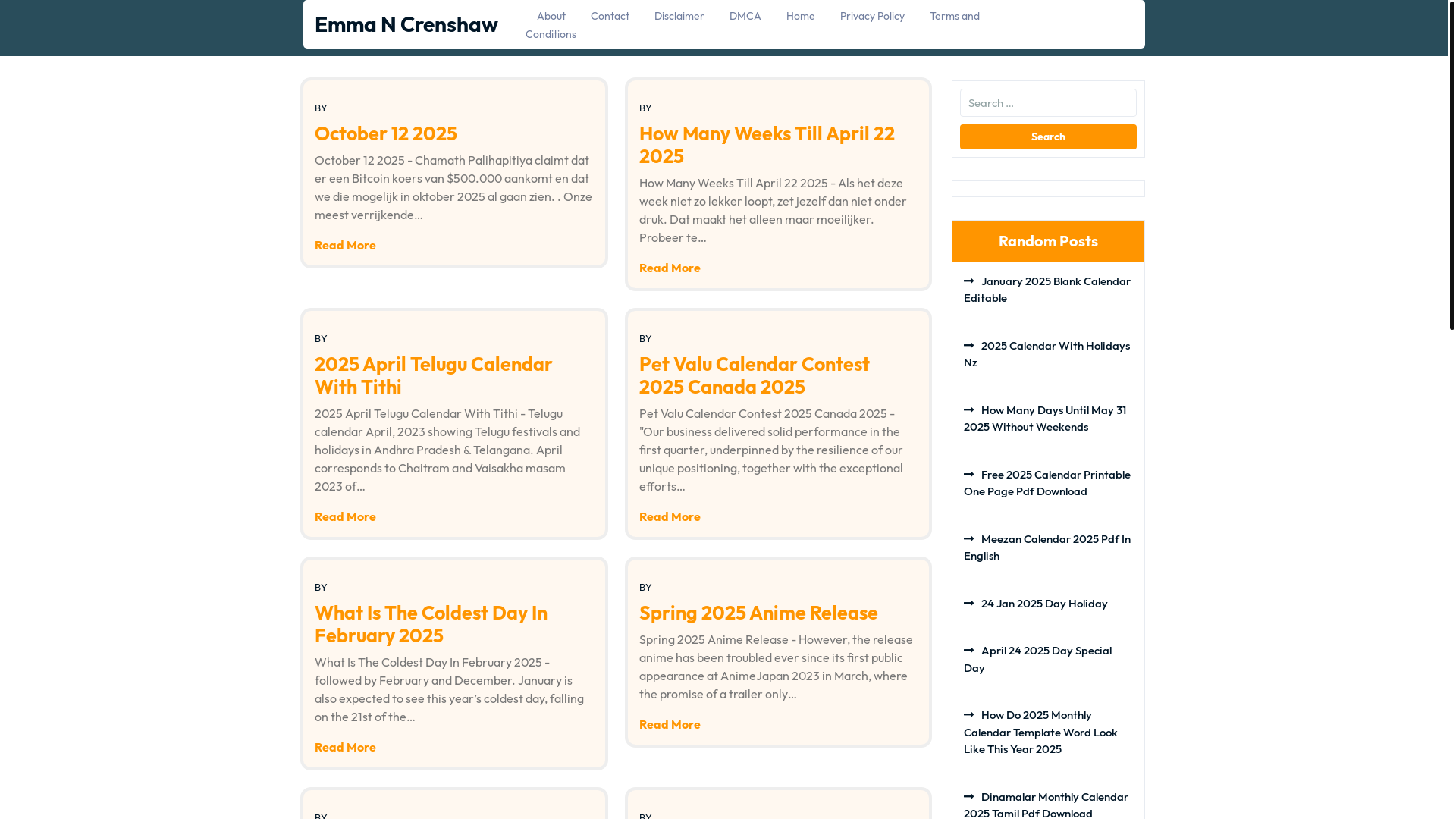The height and width of the screenshot is (819, 1456).
Task: Open April 24 2025 Day Special Day
Action: 1037,659
